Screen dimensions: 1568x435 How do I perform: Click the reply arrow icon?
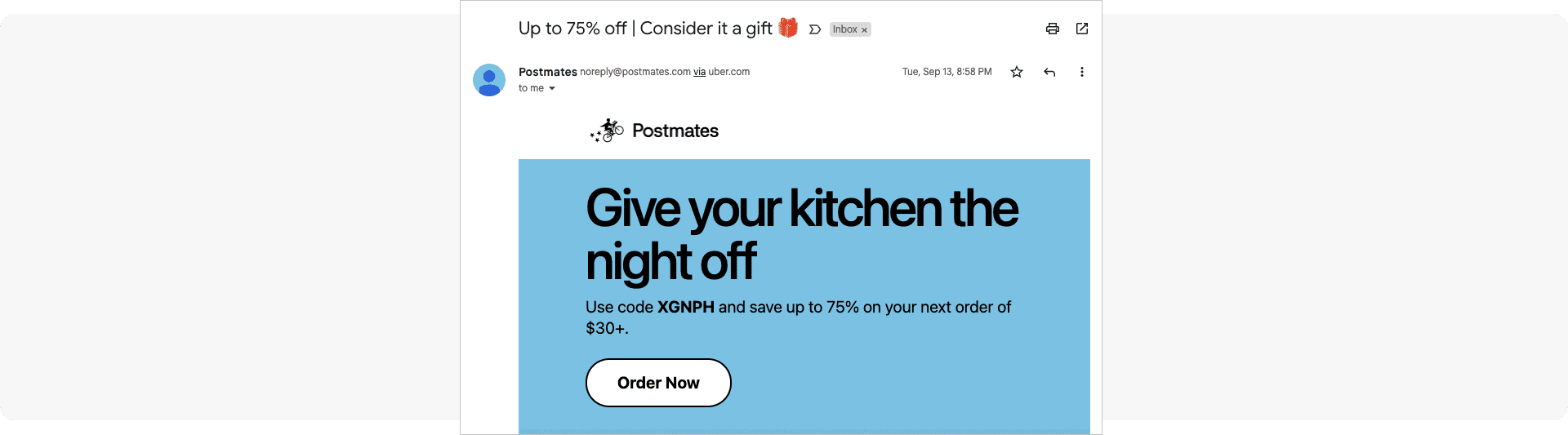click(x=1049, y=72)
